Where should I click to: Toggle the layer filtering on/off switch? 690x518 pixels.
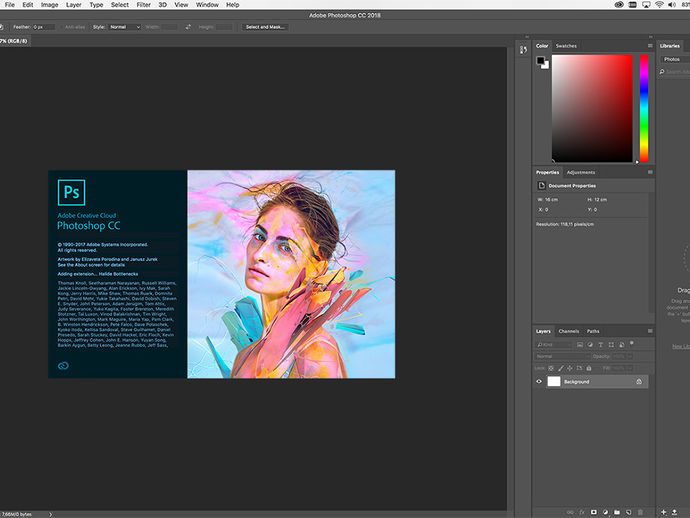(x=632, y=343)
